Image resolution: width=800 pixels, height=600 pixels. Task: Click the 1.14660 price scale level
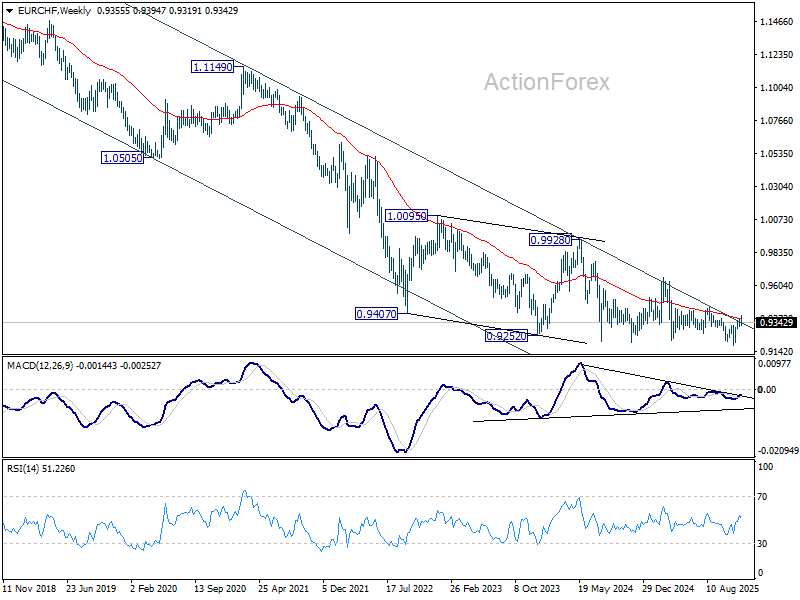click(777, 21)
